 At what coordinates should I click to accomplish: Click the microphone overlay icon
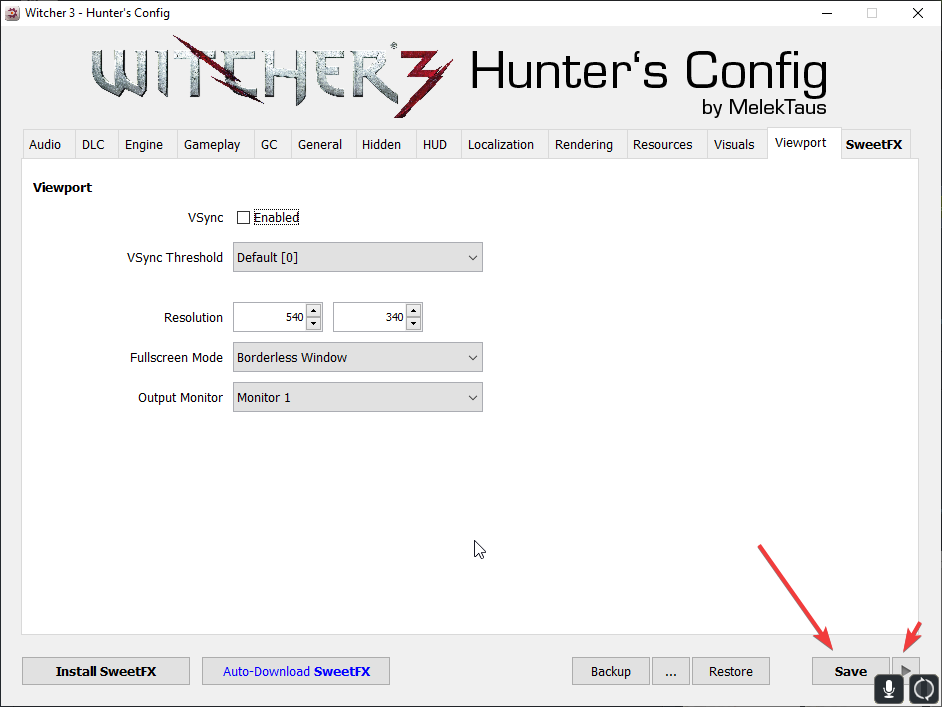click(889, 689)
